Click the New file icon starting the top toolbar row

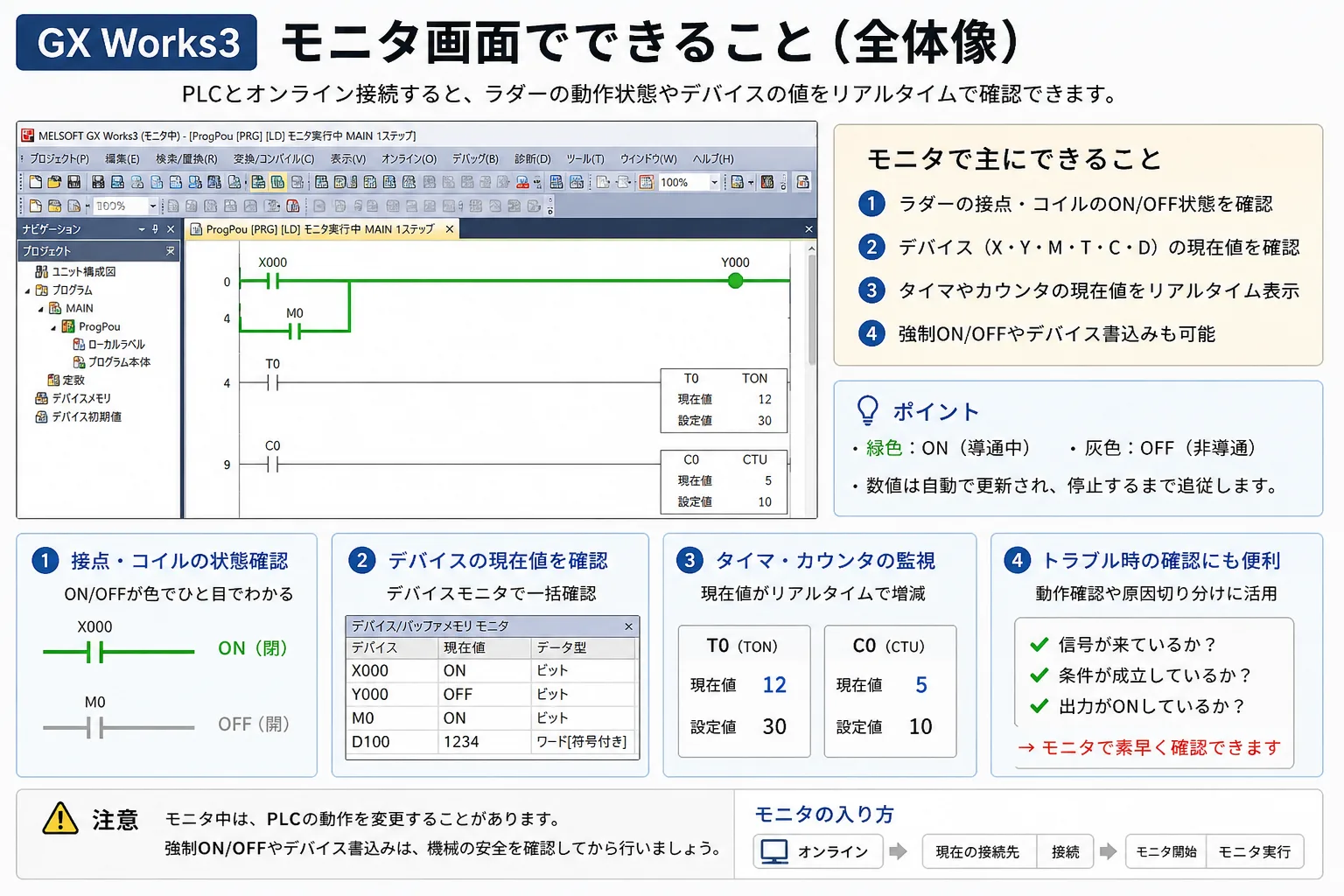tap(35, 182)
